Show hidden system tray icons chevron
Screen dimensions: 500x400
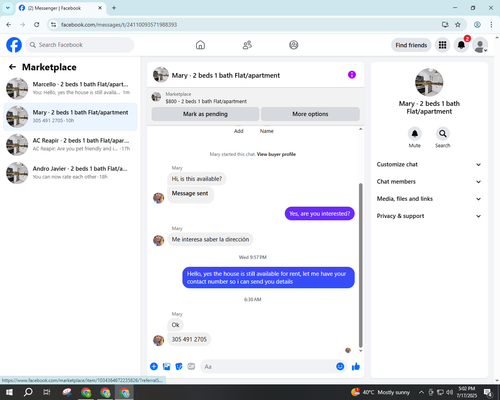point(421,392)
